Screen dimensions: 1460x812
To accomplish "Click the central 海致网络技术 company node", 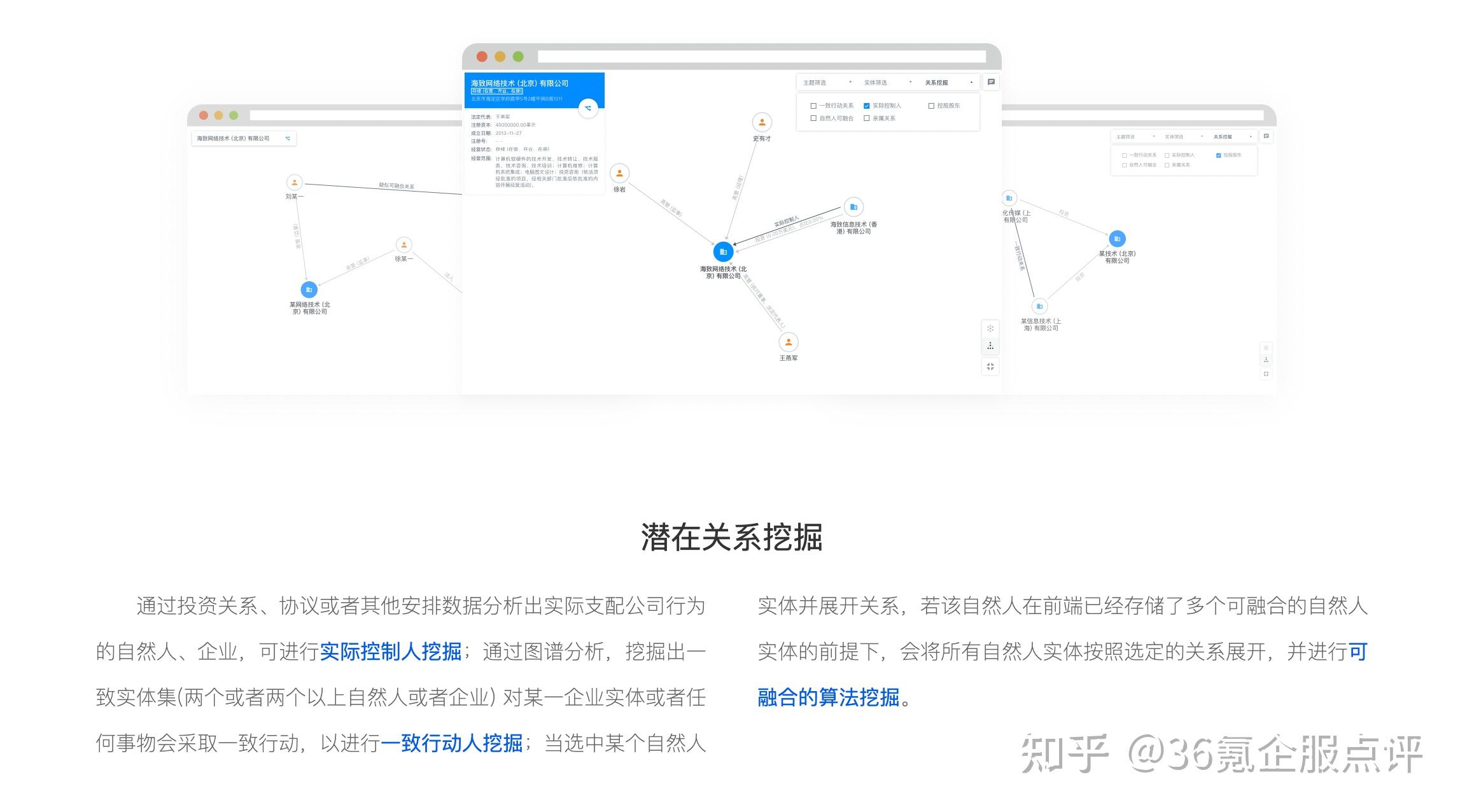I will [723, 252].
